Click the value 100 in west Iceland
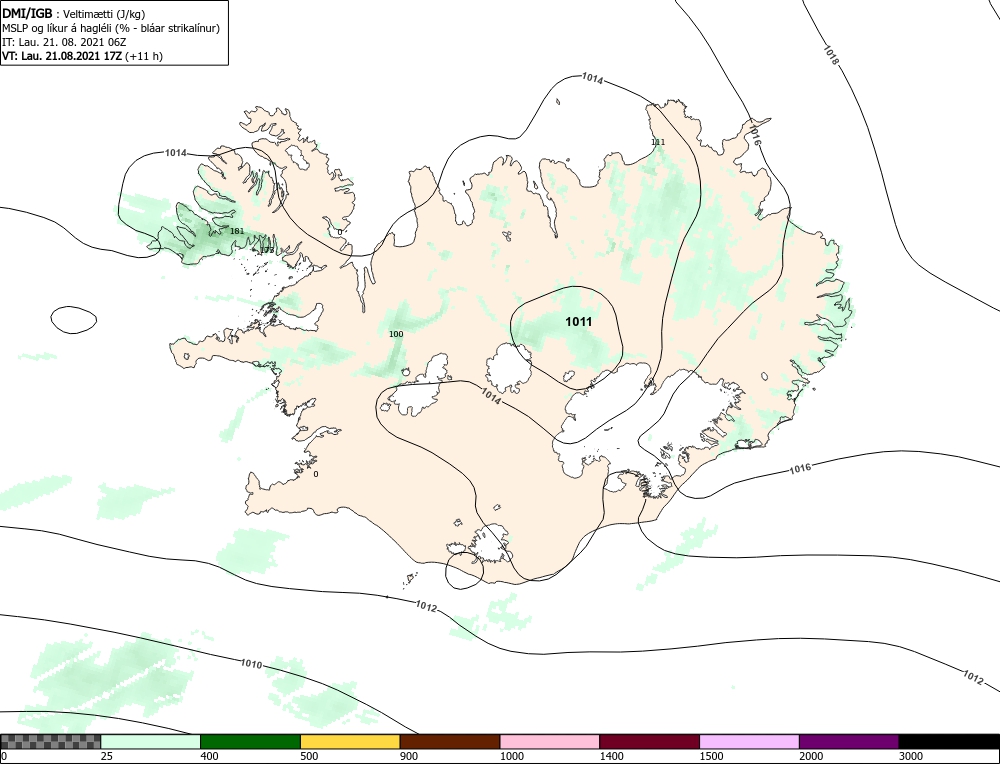 (396, 334)
